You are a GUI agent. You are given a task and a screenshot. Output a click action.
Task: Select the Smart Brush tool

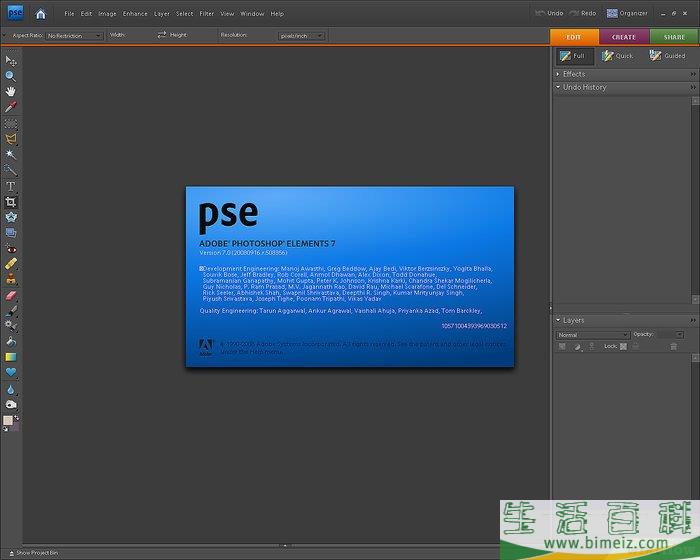pos(11,326)
